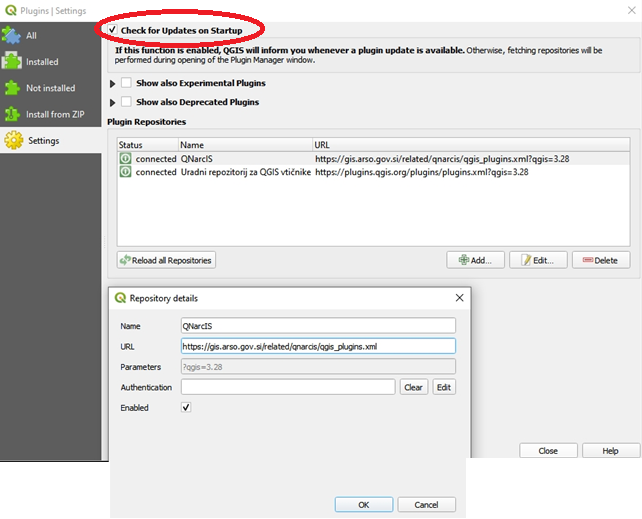The width and height of the screenshot is (642, 519).
Task: Click the Not installed puzzle icon
Action: click(11, 88)
